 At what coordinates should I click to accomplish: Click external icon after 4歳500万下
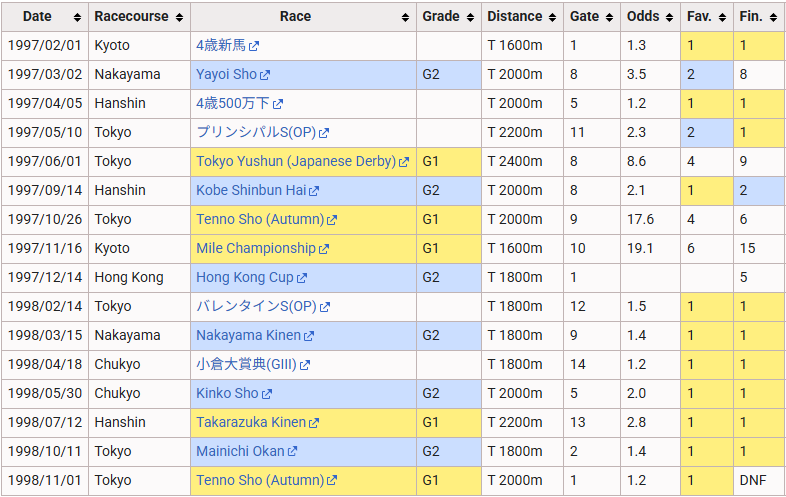point(278,104)
